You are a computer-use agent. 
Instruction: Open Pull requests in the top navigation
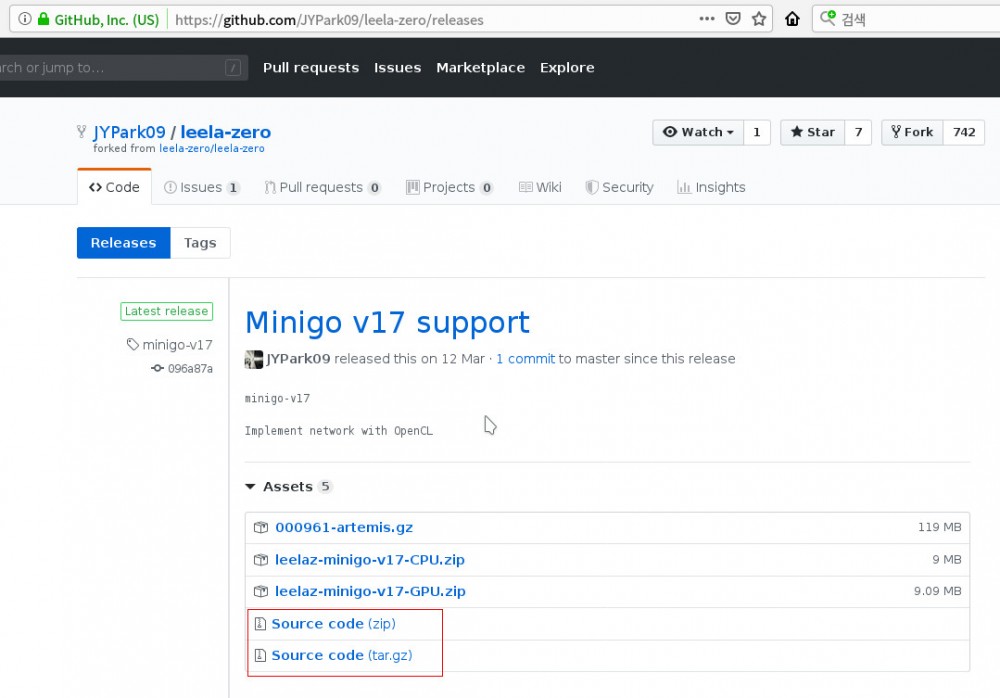[x=311, y=68]
